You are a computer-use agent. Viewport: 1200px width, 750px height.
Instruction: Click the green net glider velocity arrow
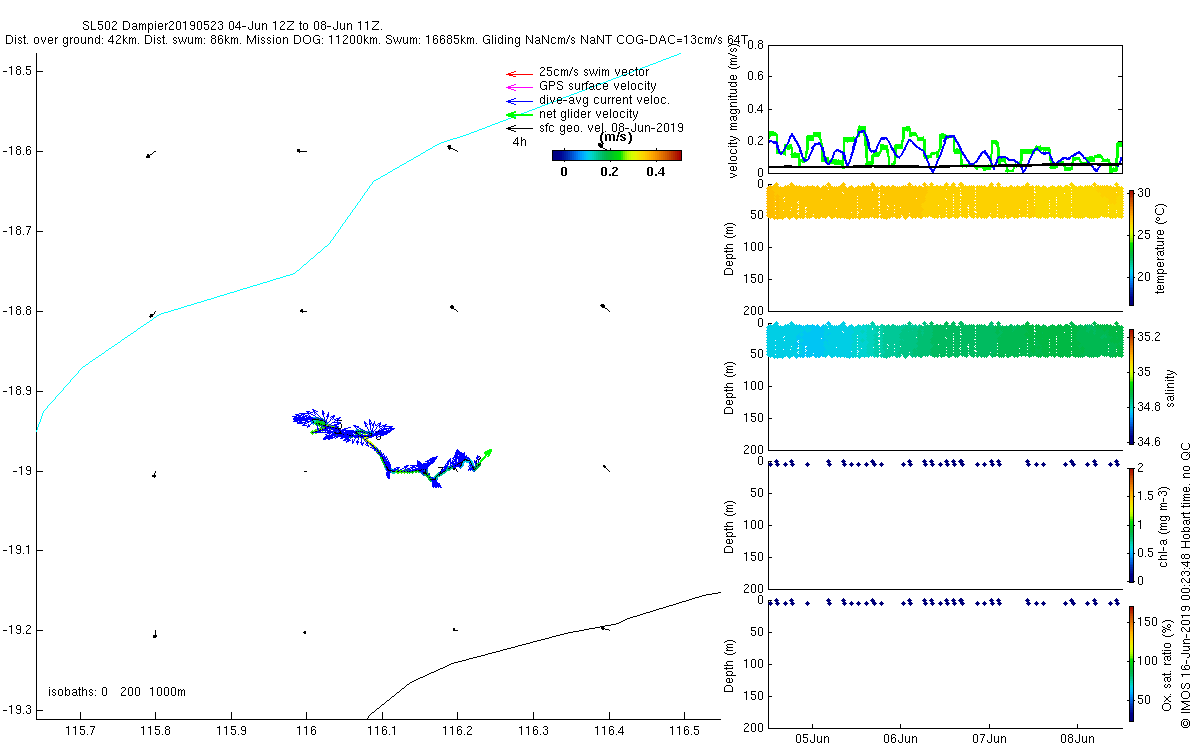[518, 115]
